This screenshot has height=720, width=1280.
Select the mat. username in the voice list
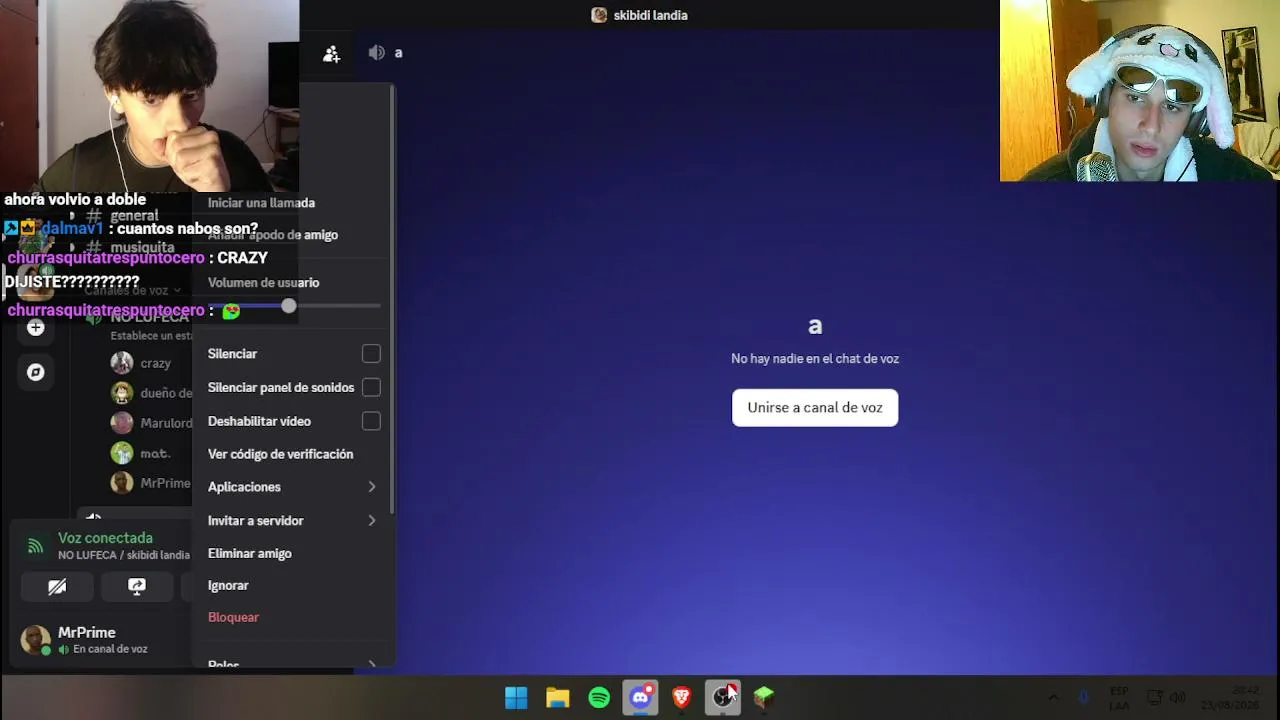(x=155, y=453)
